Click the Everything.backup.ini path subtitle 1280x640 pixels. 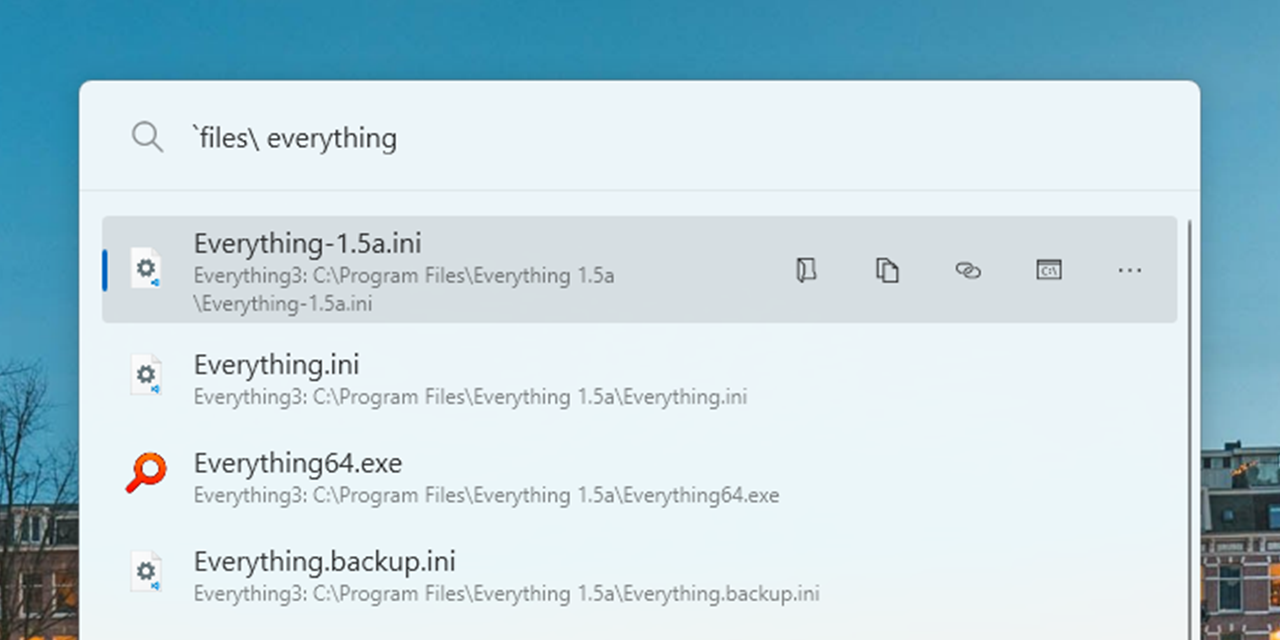coord(506,594)
